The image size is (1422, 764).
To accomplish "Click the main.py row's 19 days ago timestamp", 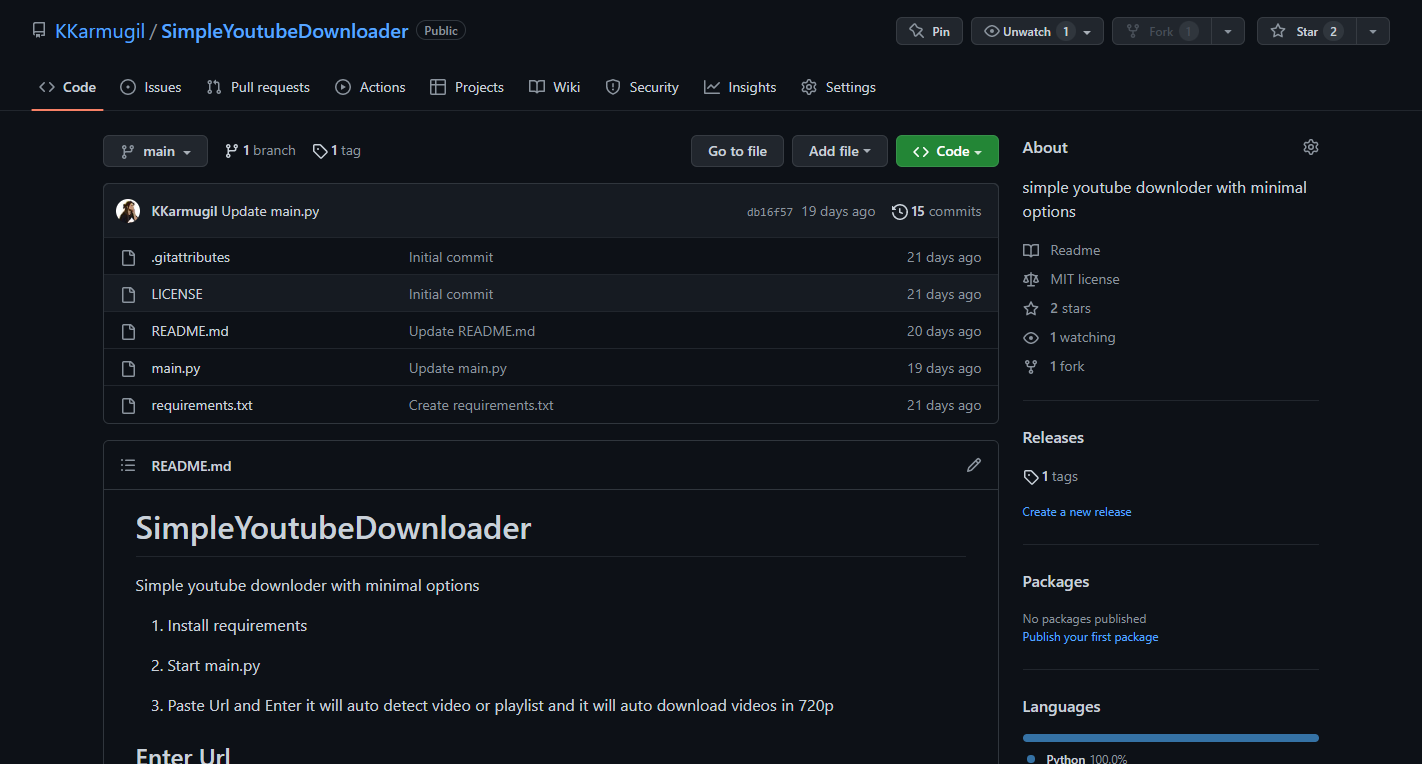I will tap(944, 368).
